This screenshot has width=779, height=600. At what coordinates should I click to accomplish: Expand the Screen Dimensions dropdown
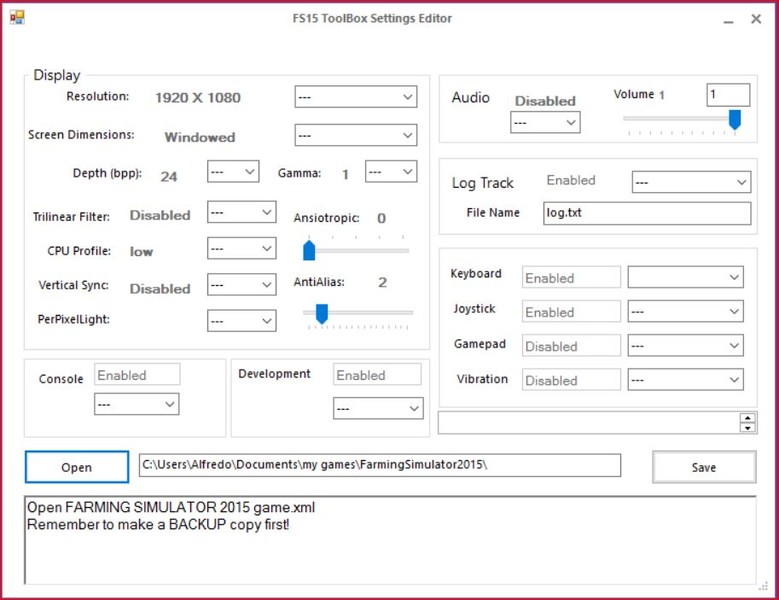pos(355,135)
